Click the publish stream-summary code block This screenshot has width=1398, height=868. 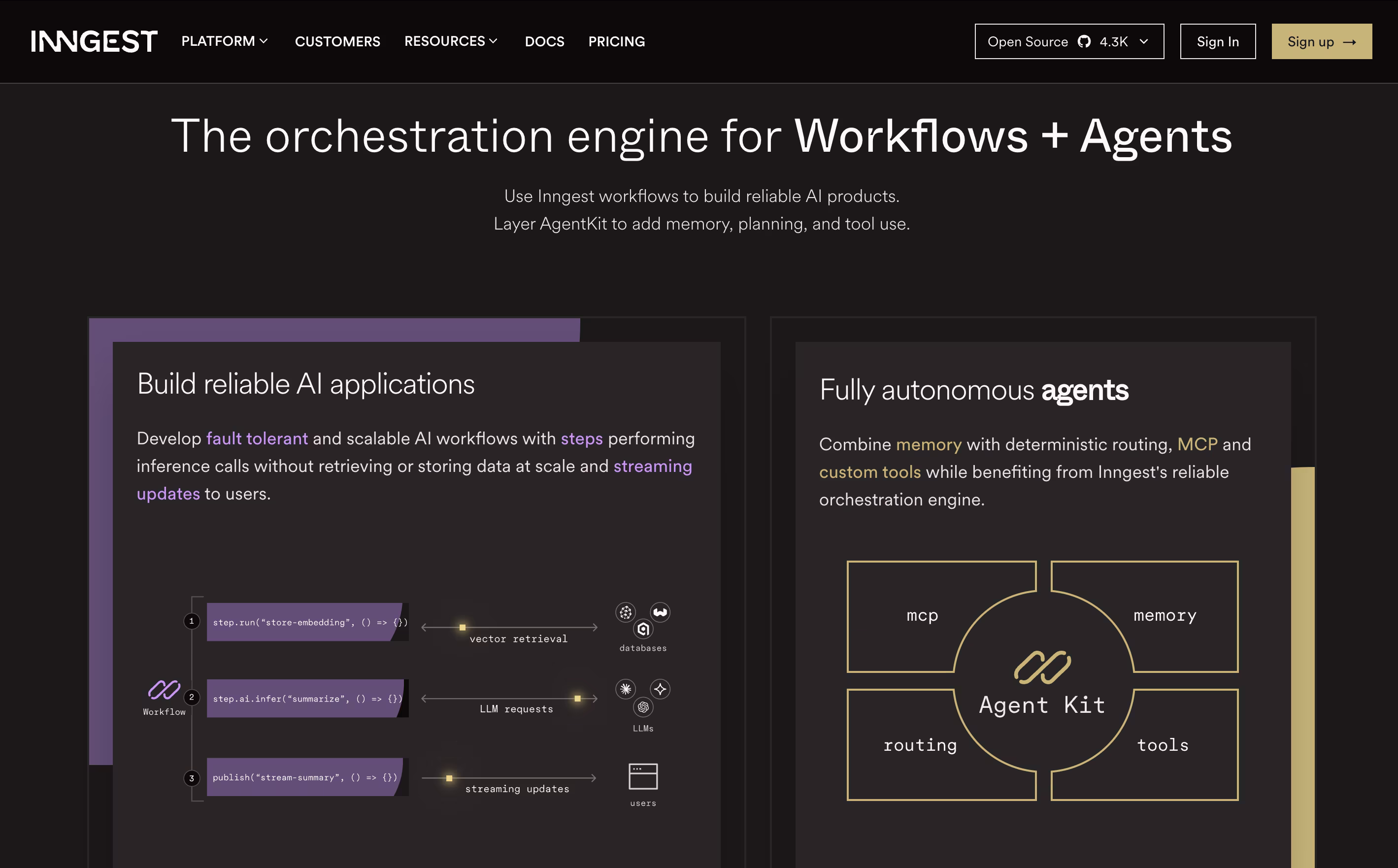click(307, 777)
